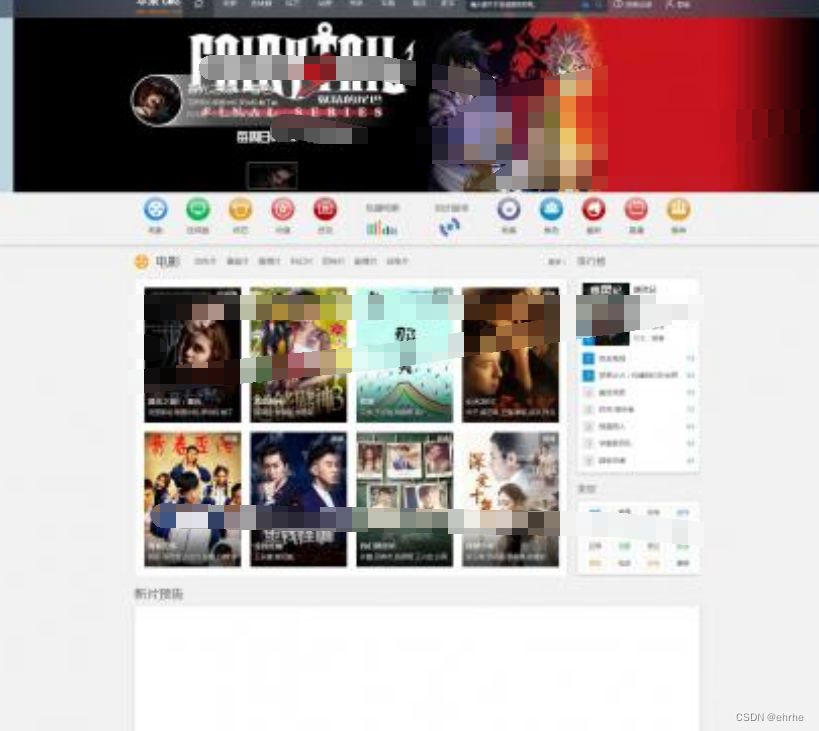This screenshot has height=731, width=819.
Task: Open the green circular category icon
Action: [x=198, y=209]
